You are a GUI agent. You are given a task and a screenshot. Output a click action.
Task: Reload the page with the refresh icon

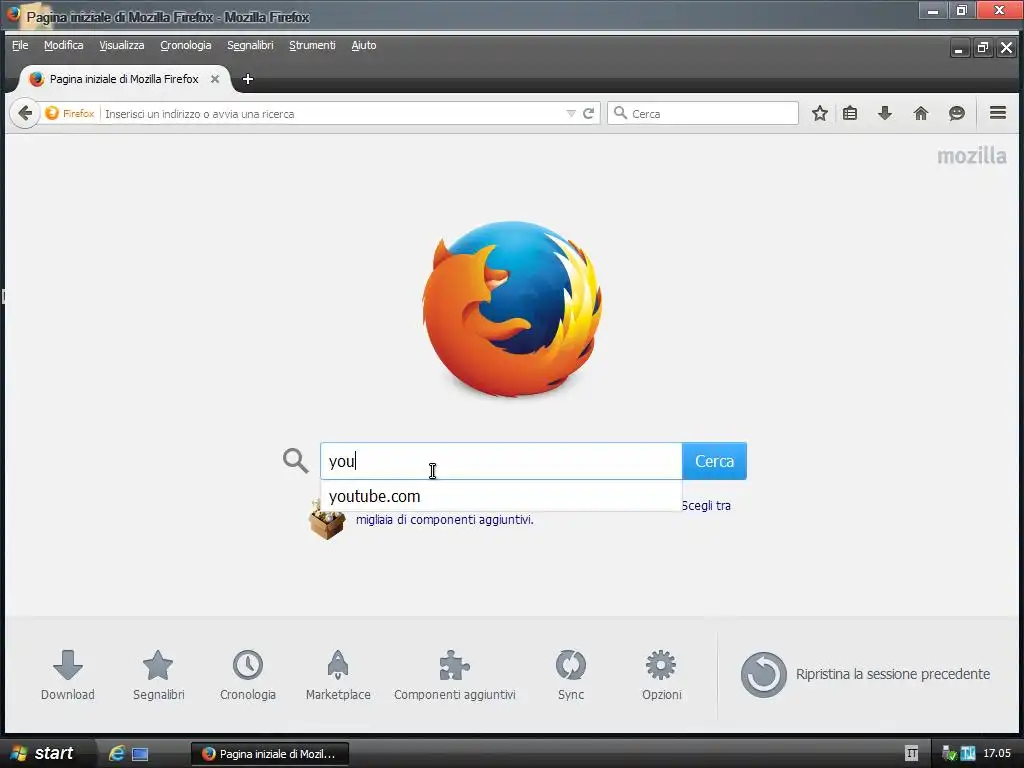click(x=588, y=113)
